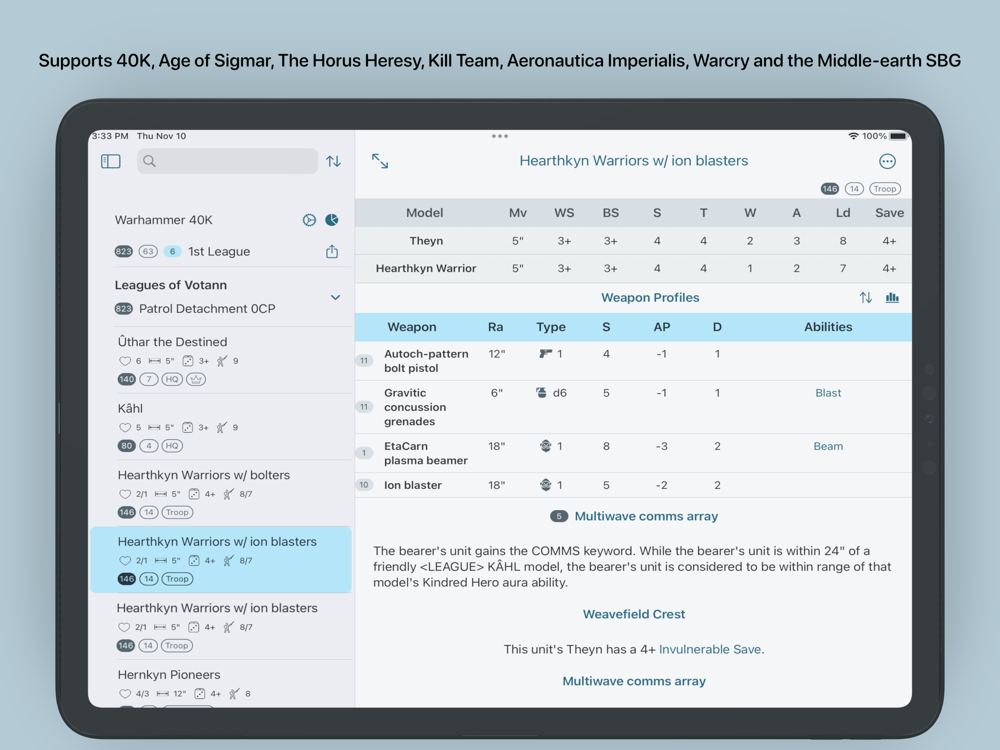Screen dimensions: 1000x750
Task: Click the Warhammer 40K game system label
Action: (164, 220)
